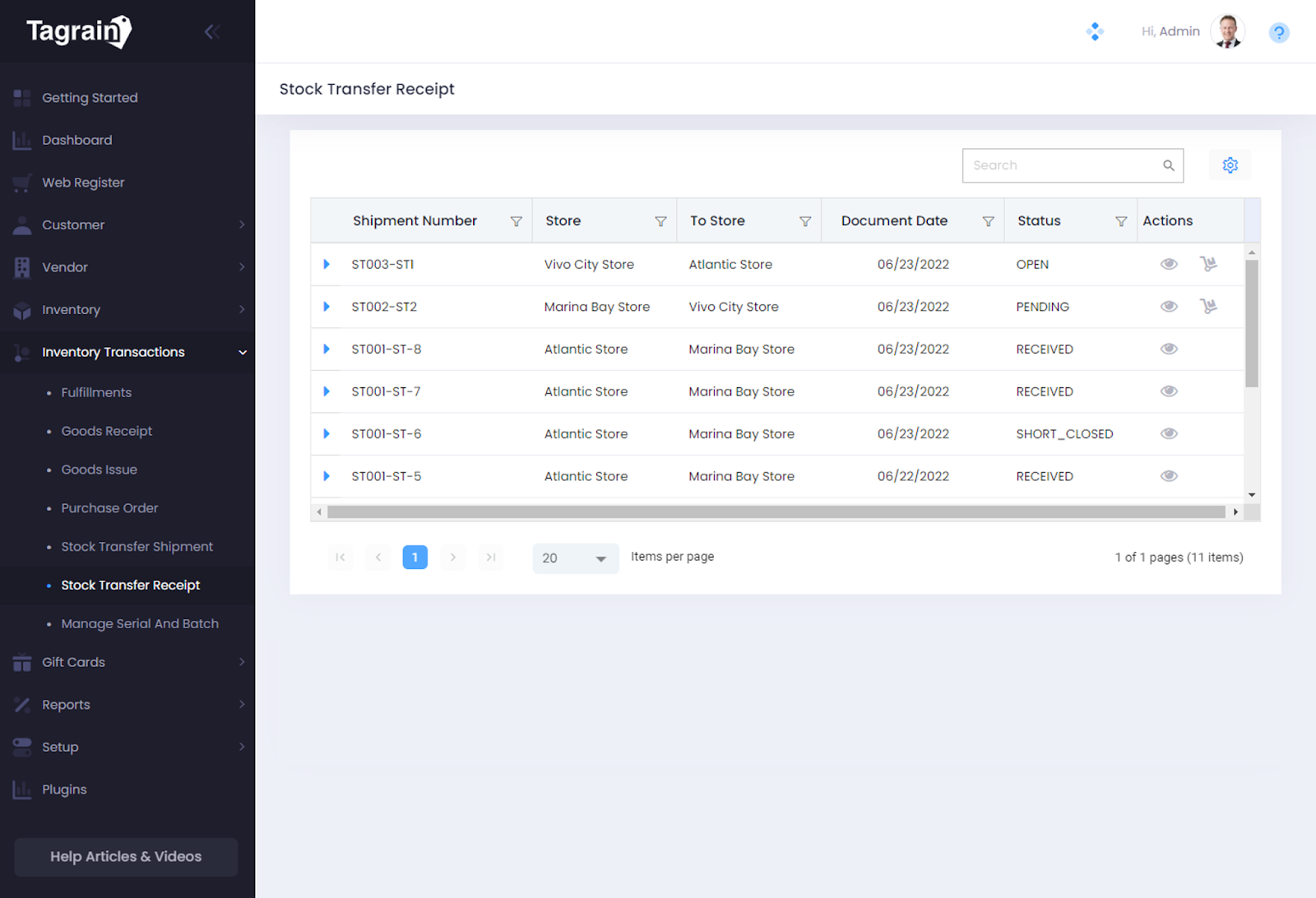
Task: Go to Goods Receipt in the sidebar
Action: pyautogui.click(x=107, y=431)
